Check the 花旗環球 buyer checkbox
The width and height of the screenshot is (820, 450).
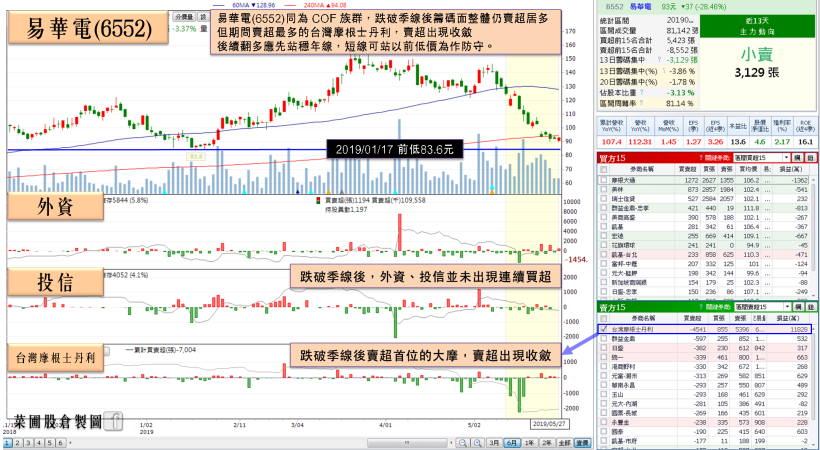pos(603,245)
